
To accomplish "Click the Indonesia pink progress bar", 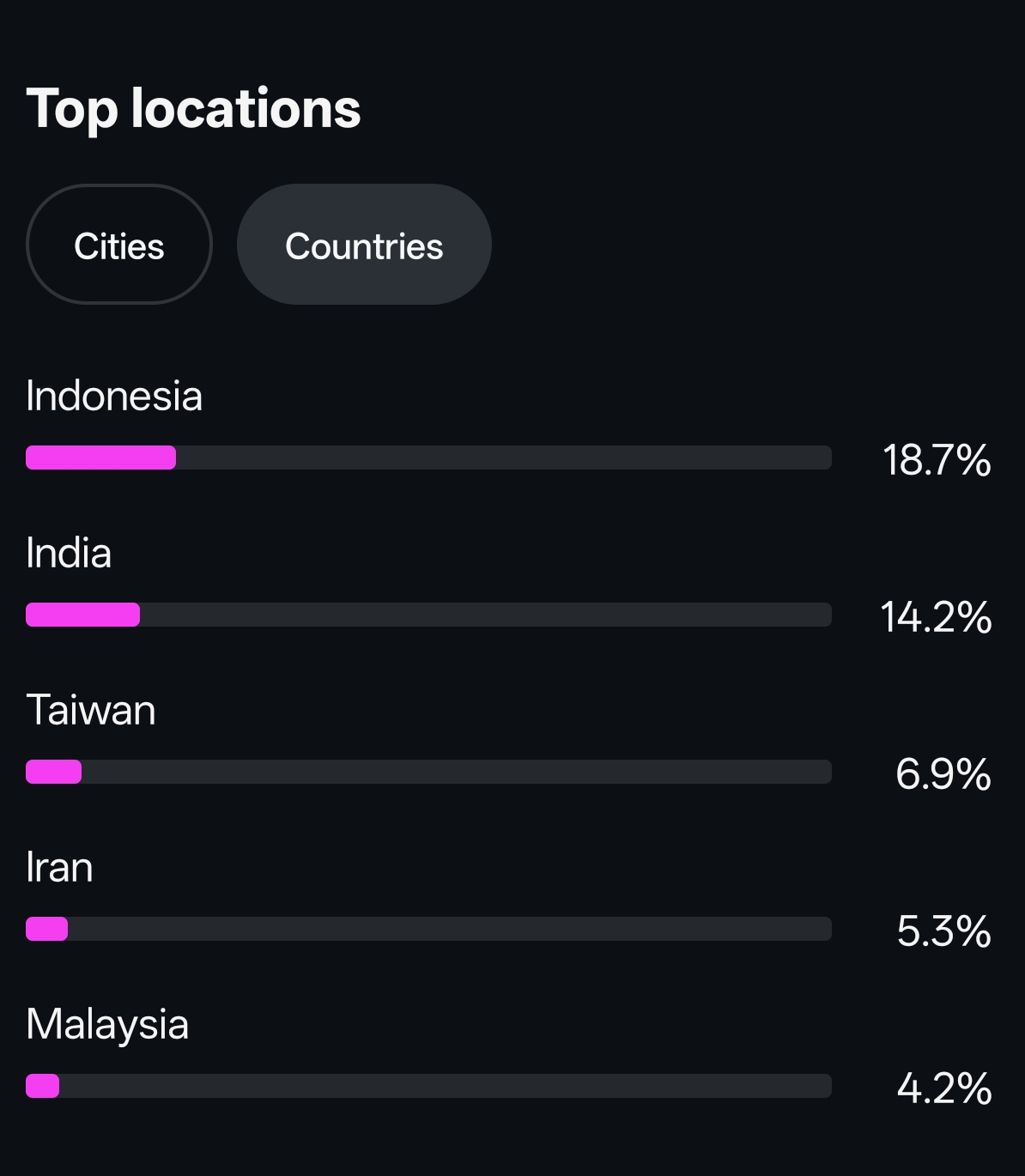I will (x=100, y=458).
